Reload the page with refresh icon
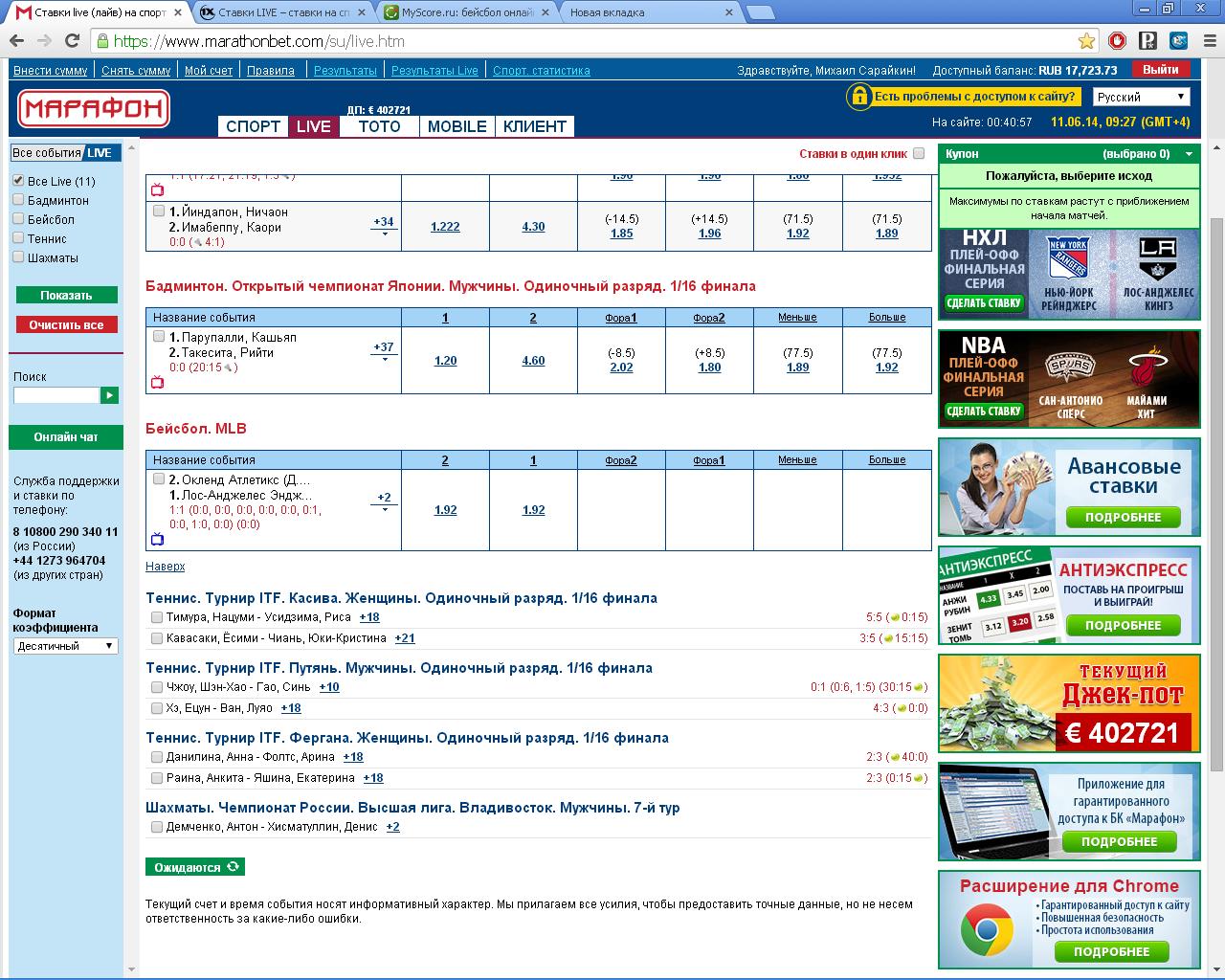This screenshot has width=1225, height=980. 72,40
